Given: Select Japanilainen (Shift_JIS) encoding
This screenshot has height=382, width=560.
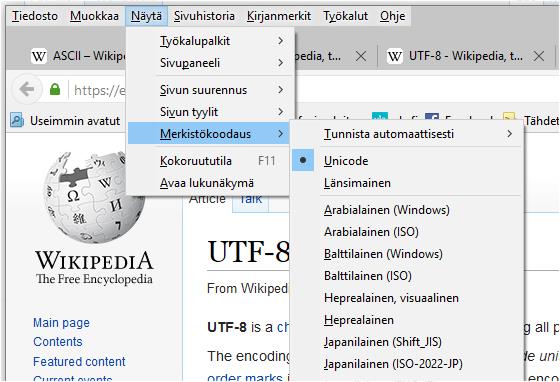Looking at the screenshot, I should tap(406, 342).
